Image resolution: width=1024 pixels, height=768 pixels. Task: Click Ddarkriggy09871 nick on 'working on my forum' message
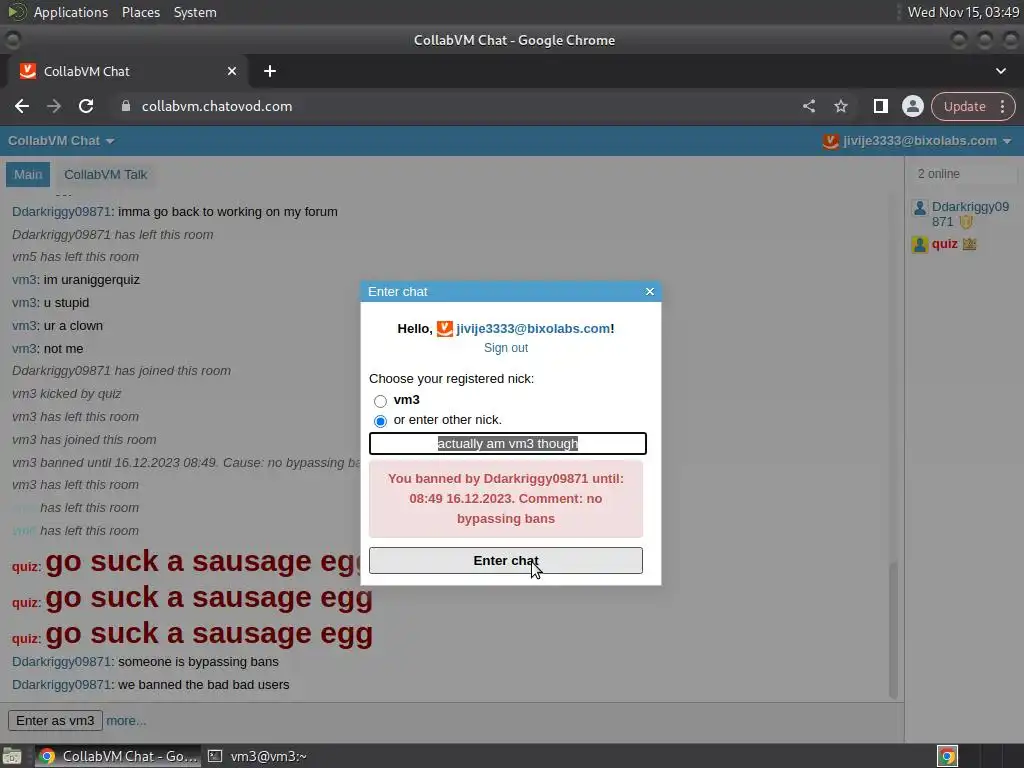(61, 212)
